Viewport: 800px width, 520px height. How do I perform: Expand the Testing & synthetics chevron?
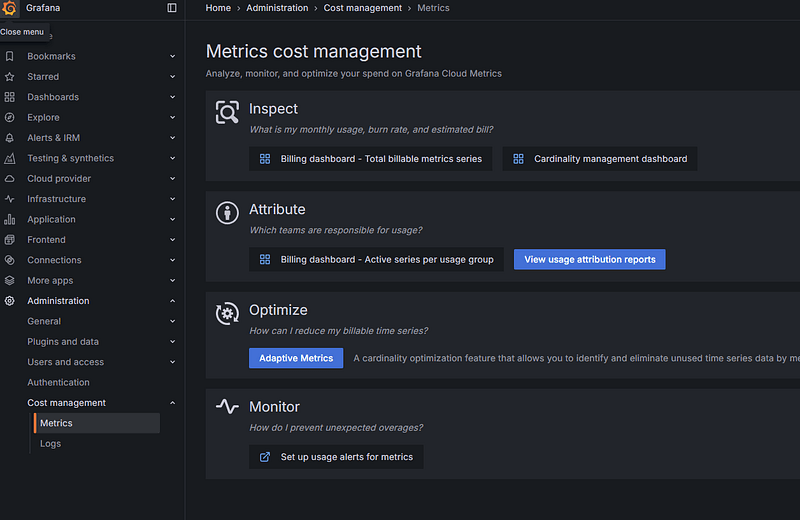coord(172,158)
